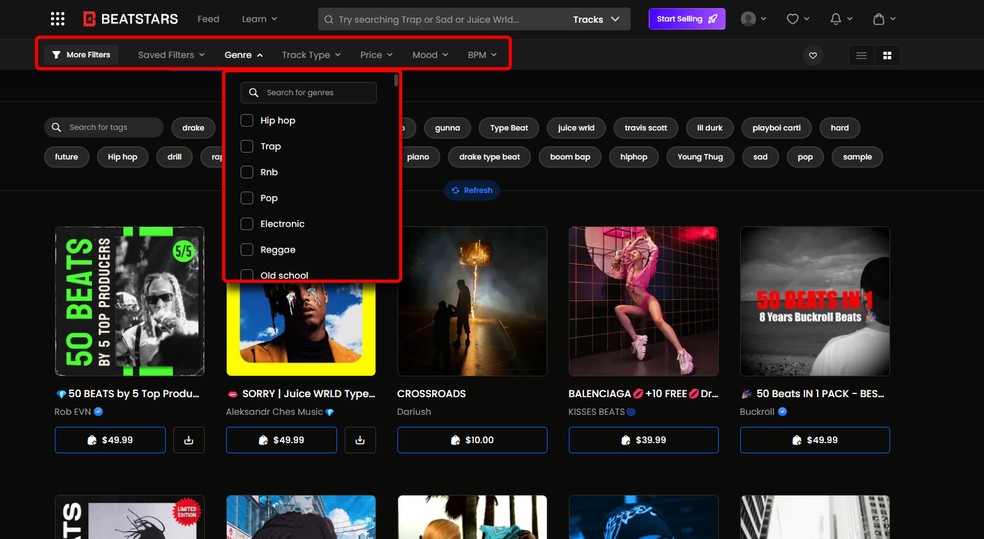Select the hard tag chip
Viewport: 984px width, 539px height.
840,127
